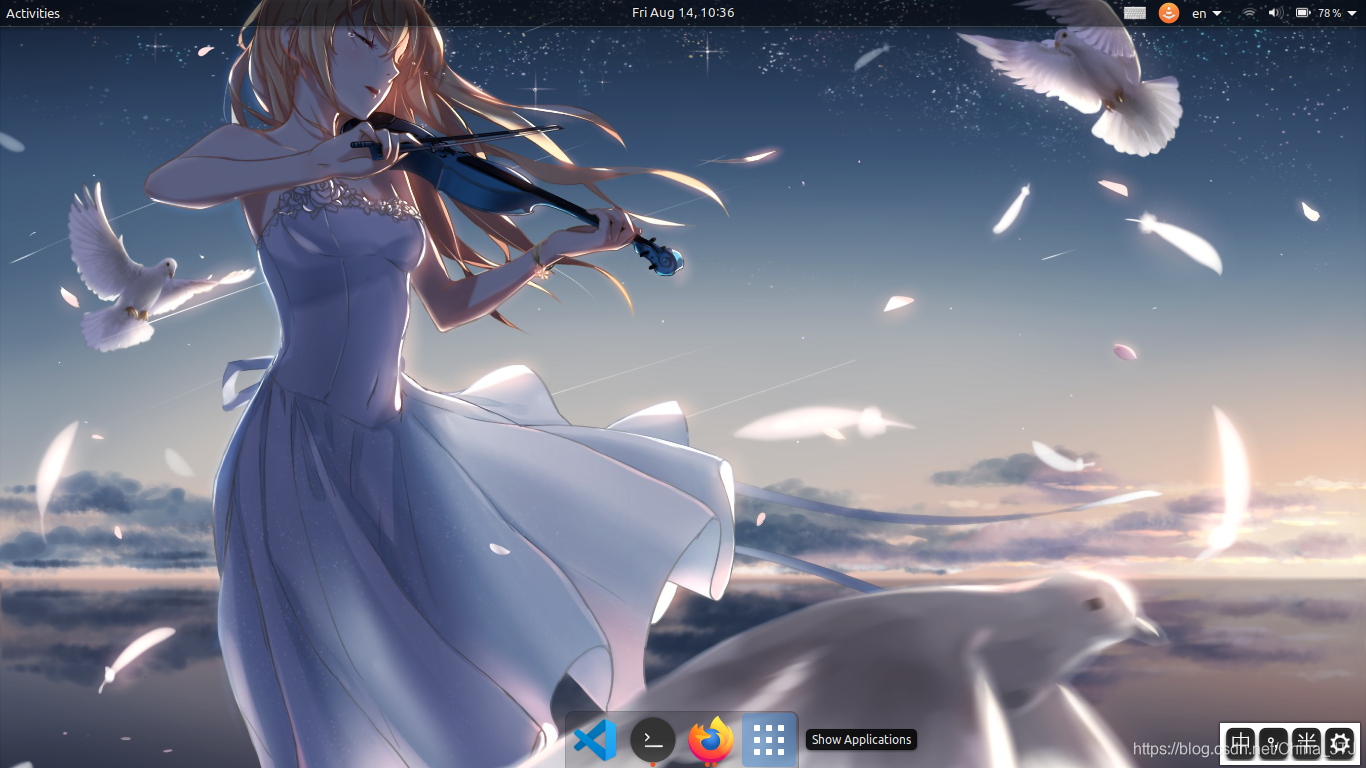This screenshot has height=768, width=1366.
Task: Open the Show Applications grid
Action: 769,740
